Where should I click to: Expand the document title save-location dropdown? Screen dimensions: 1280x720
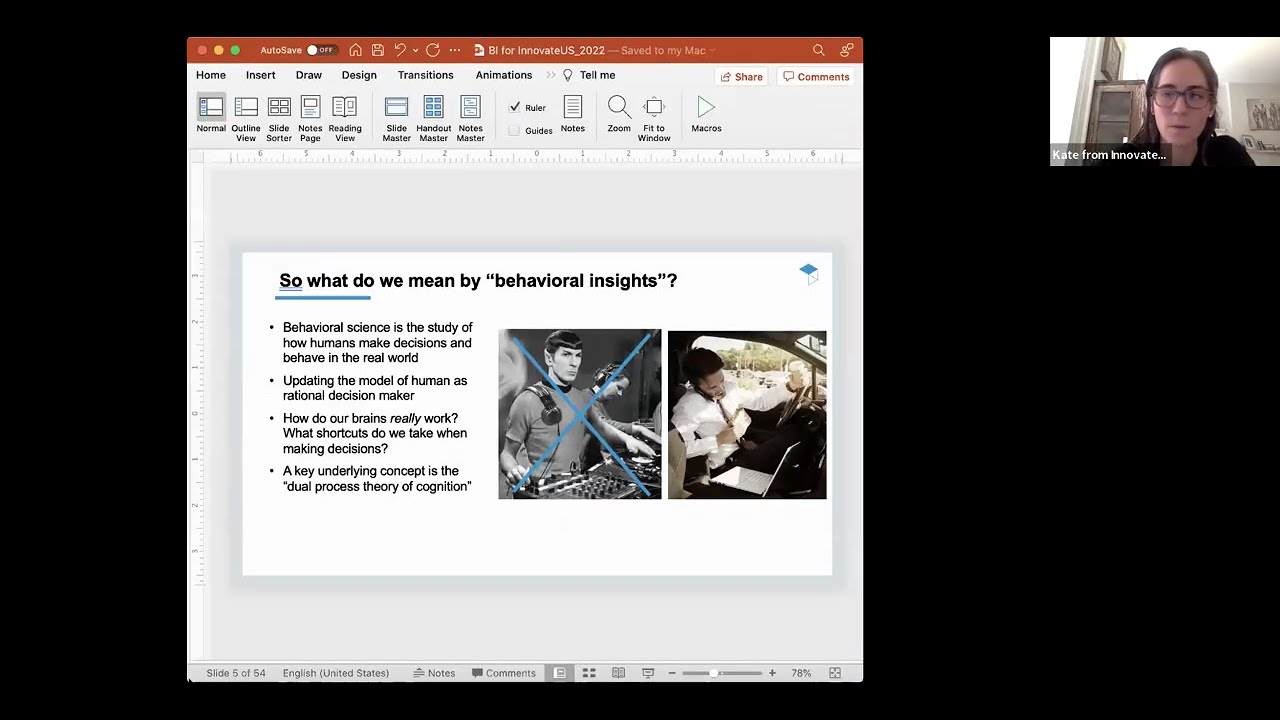click(x=712, y=50)
